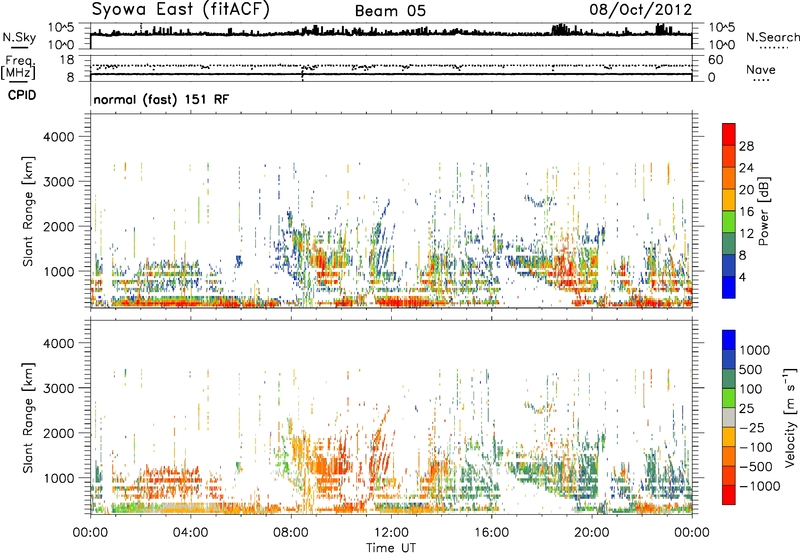Click the 'Nave' legend label
This screenshot has height=554, width=800.
pyautogui.click(x=761, y=69)
